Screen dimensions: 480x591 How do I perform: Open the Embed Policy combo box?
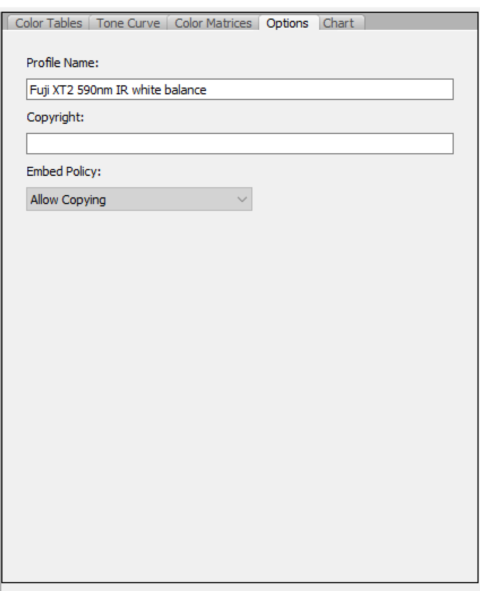139,199
